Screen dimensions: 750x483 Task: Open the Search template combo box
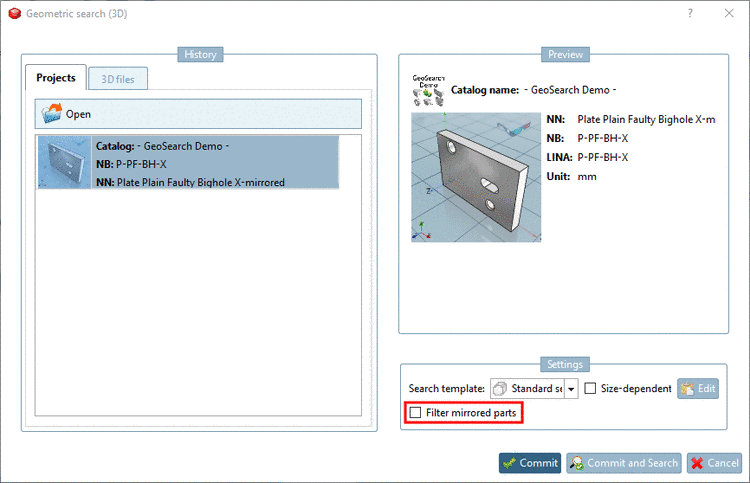point(534,388)
